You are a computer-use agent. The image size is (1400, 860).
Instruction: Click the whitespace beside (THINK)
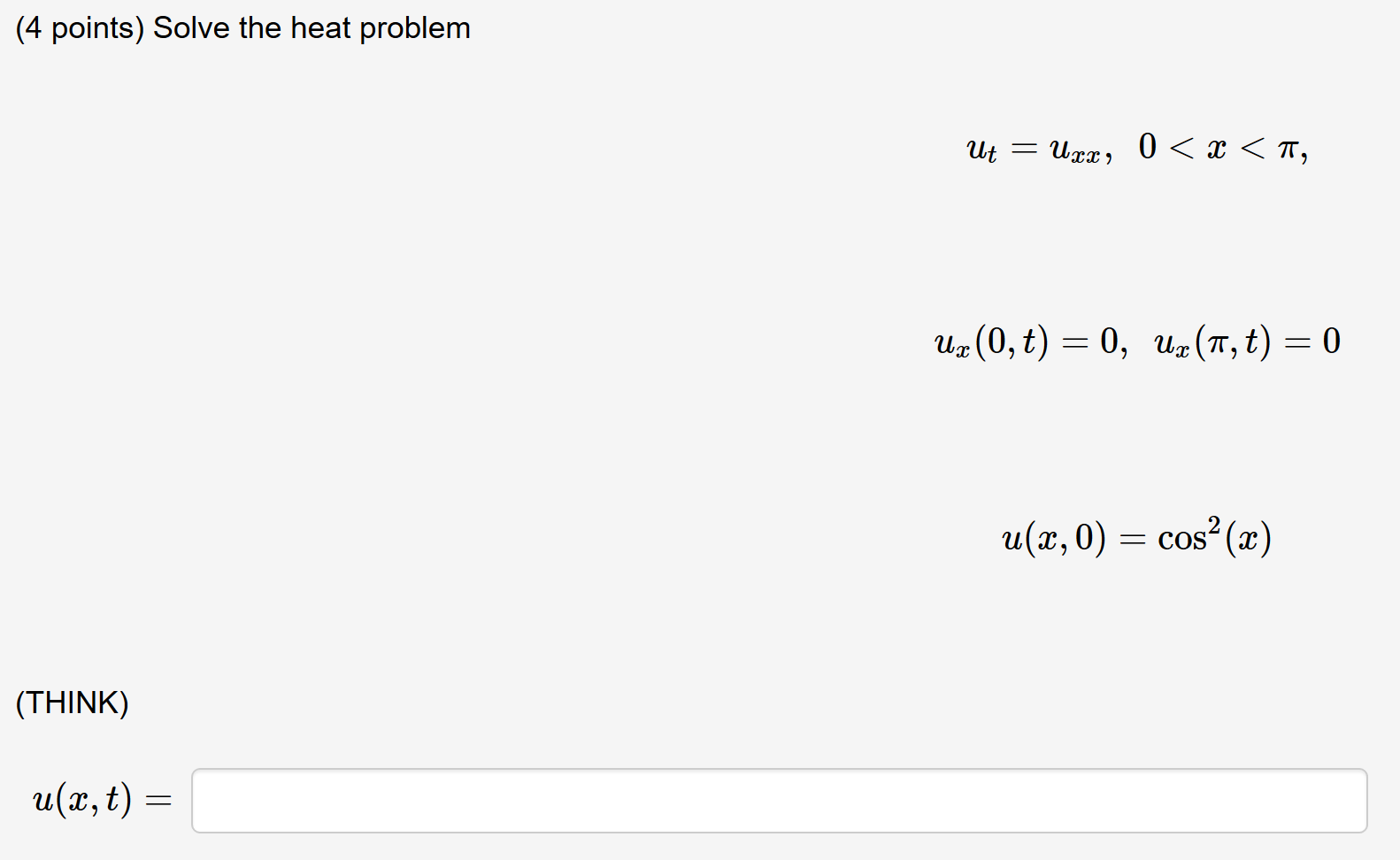coord(354,703)
